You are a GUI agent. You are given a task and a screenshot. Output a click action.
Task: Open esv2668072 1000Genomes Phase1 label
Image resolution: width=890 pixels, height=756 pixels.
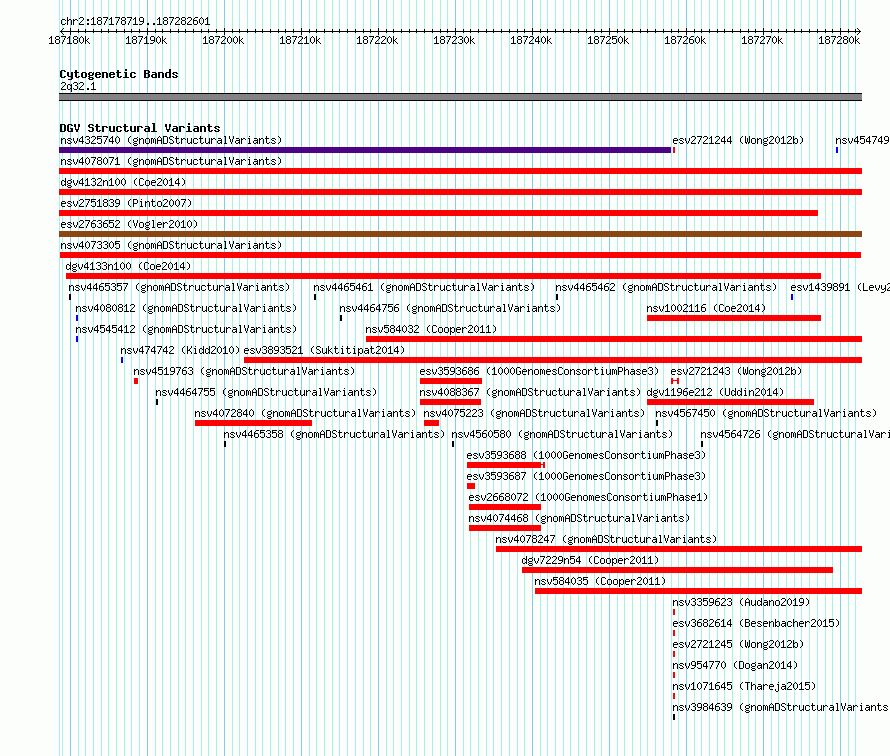[589, 497]
